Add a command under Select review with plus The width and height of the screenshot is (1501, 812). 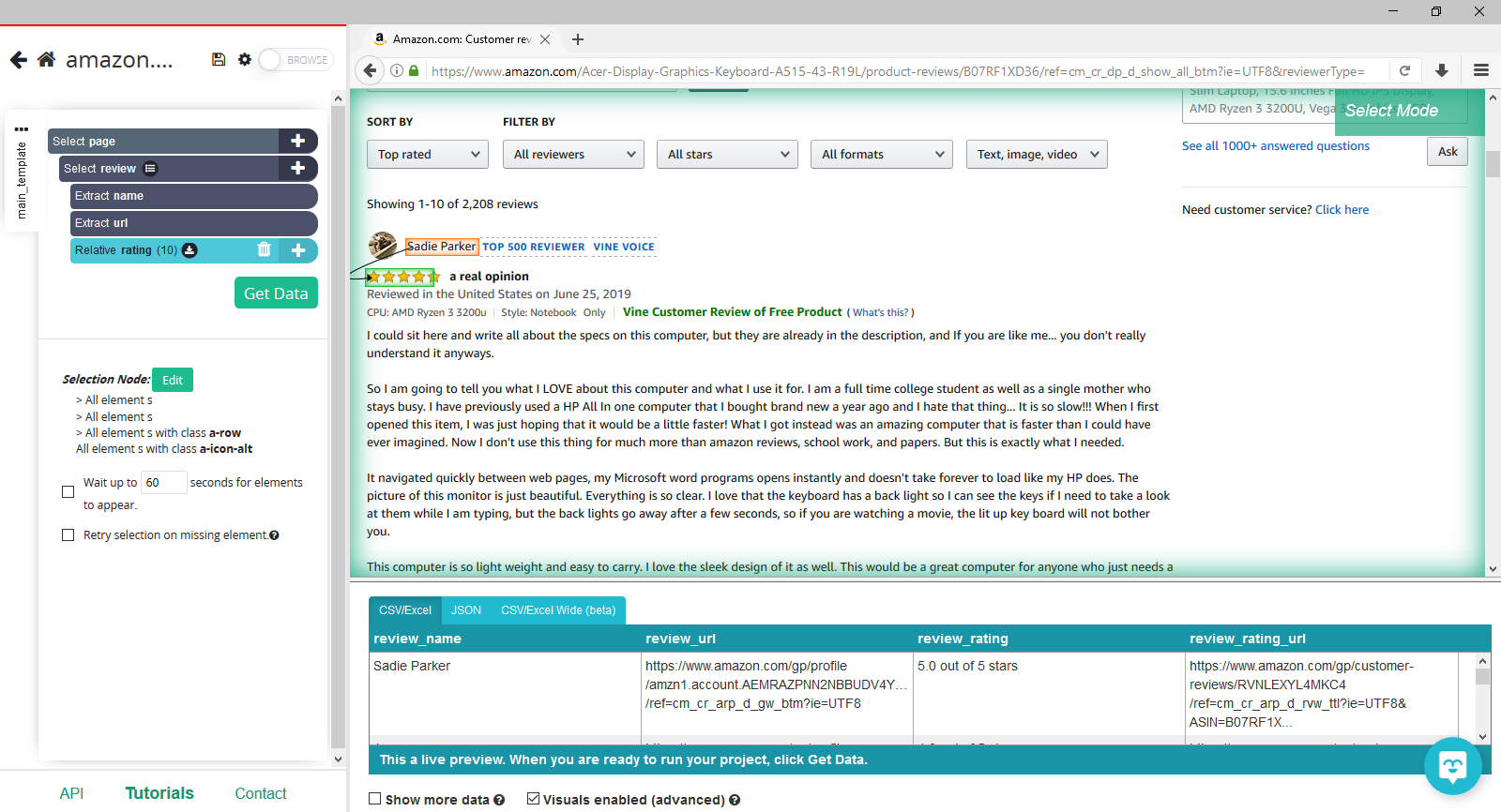coord(298,168)
